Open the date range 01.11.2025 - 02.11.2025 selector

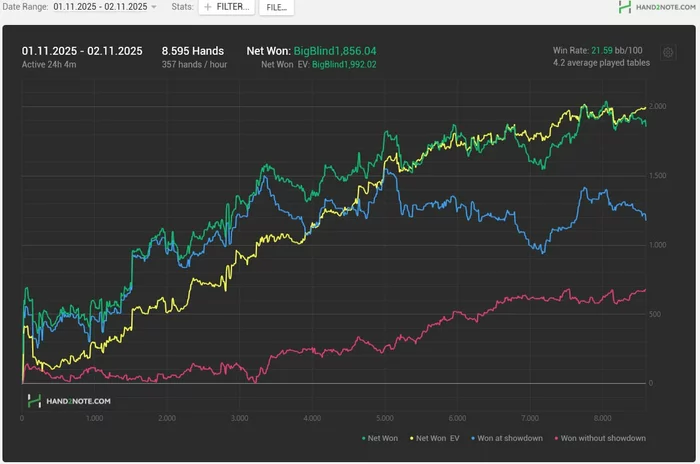[x=99, y=7]
